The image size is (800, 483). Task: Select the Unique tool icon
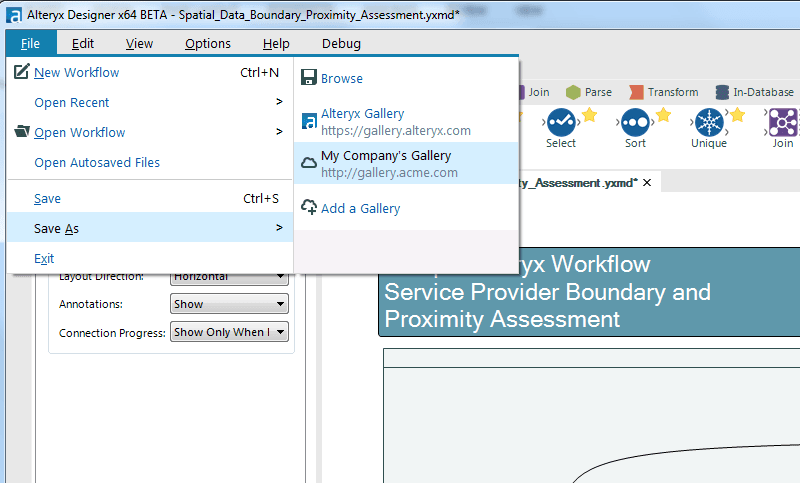(x=709, y=122)
